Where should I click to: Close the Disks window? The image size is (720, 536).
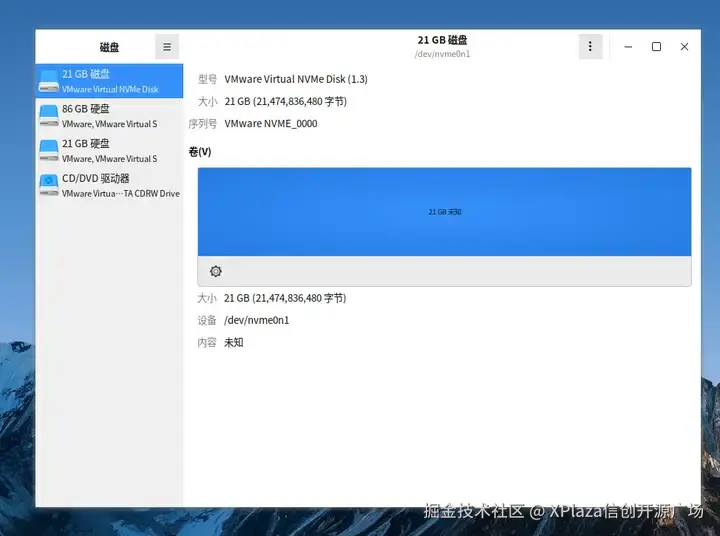(684, 46)
